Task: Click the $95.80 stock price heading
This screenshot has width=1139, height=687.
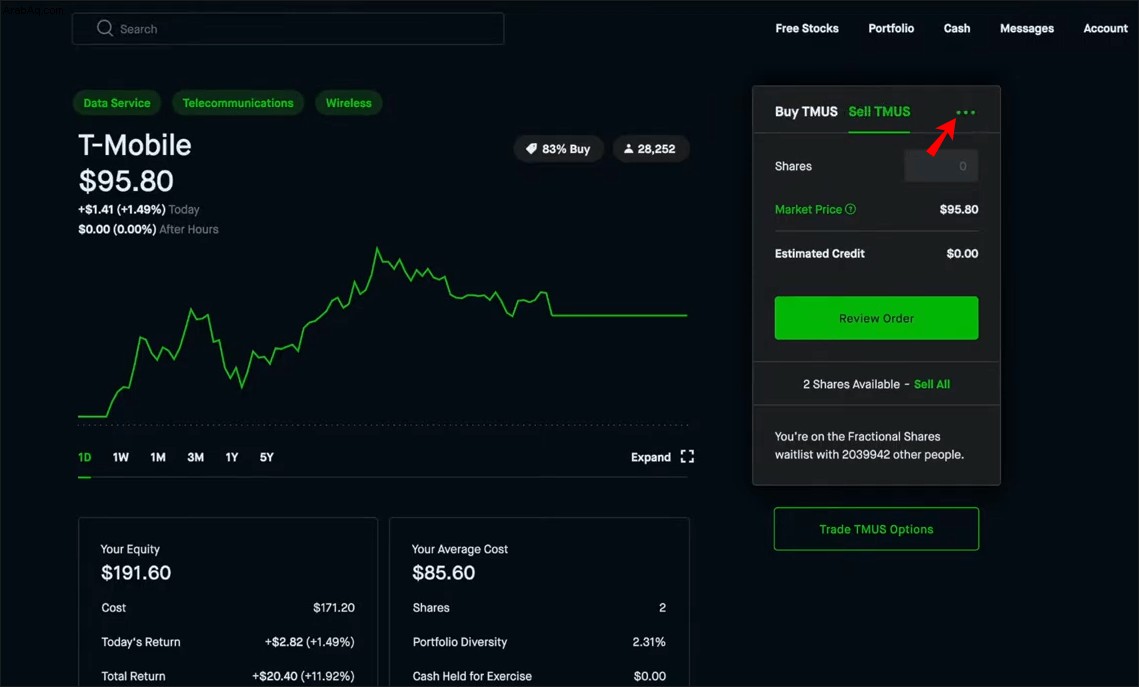Action: pos(126,181)
